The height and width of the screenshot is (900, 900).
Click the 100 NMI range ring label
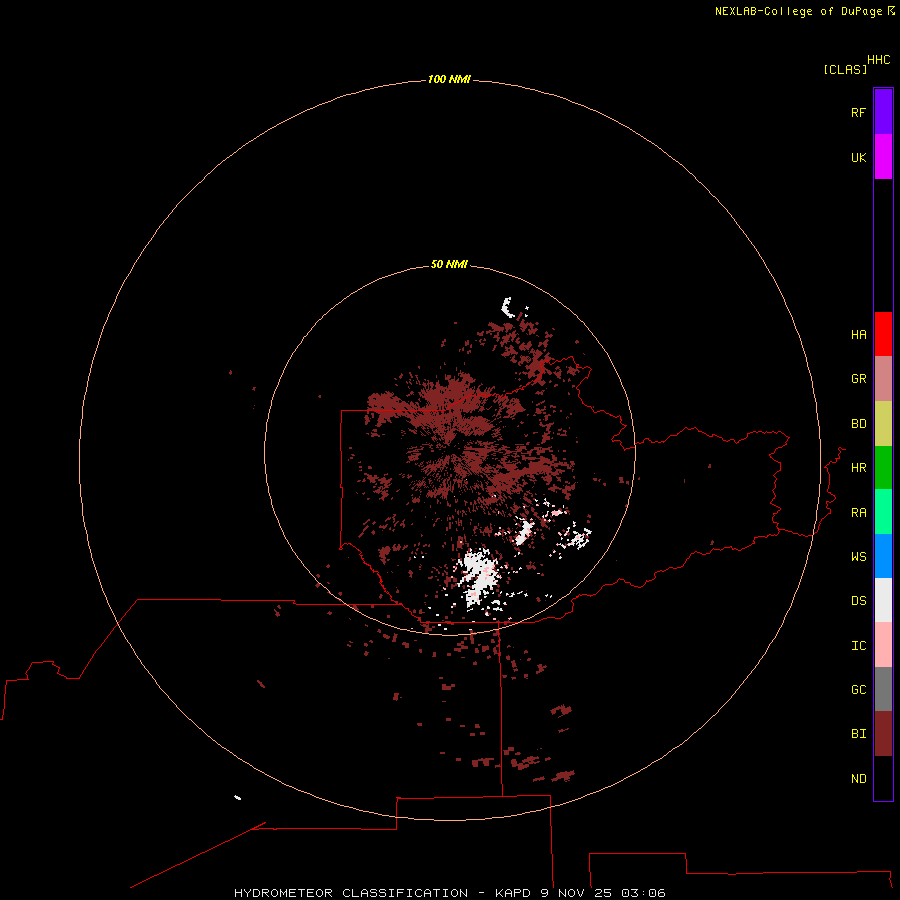449,79
